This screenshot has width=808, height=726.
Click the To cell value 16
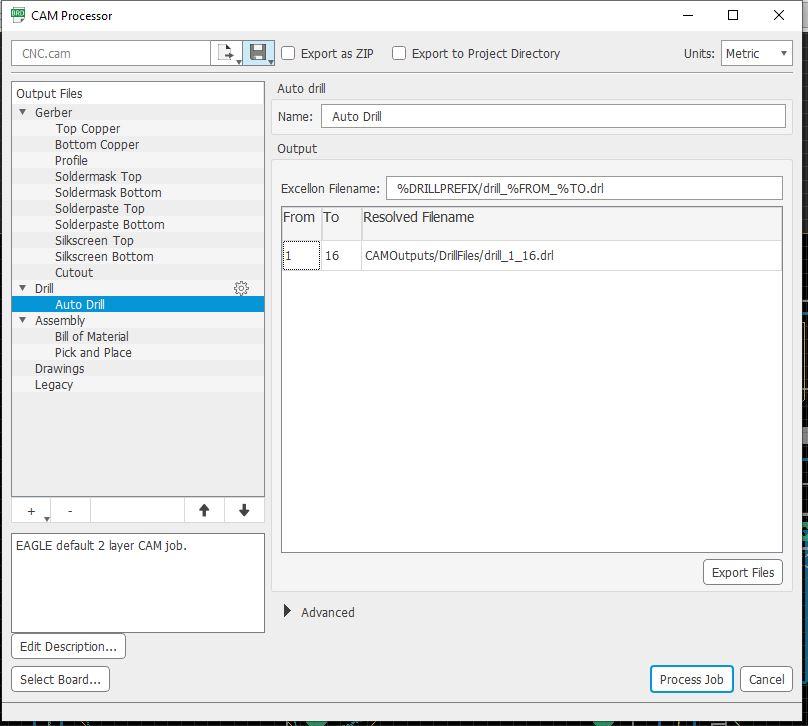pos(341,255)
